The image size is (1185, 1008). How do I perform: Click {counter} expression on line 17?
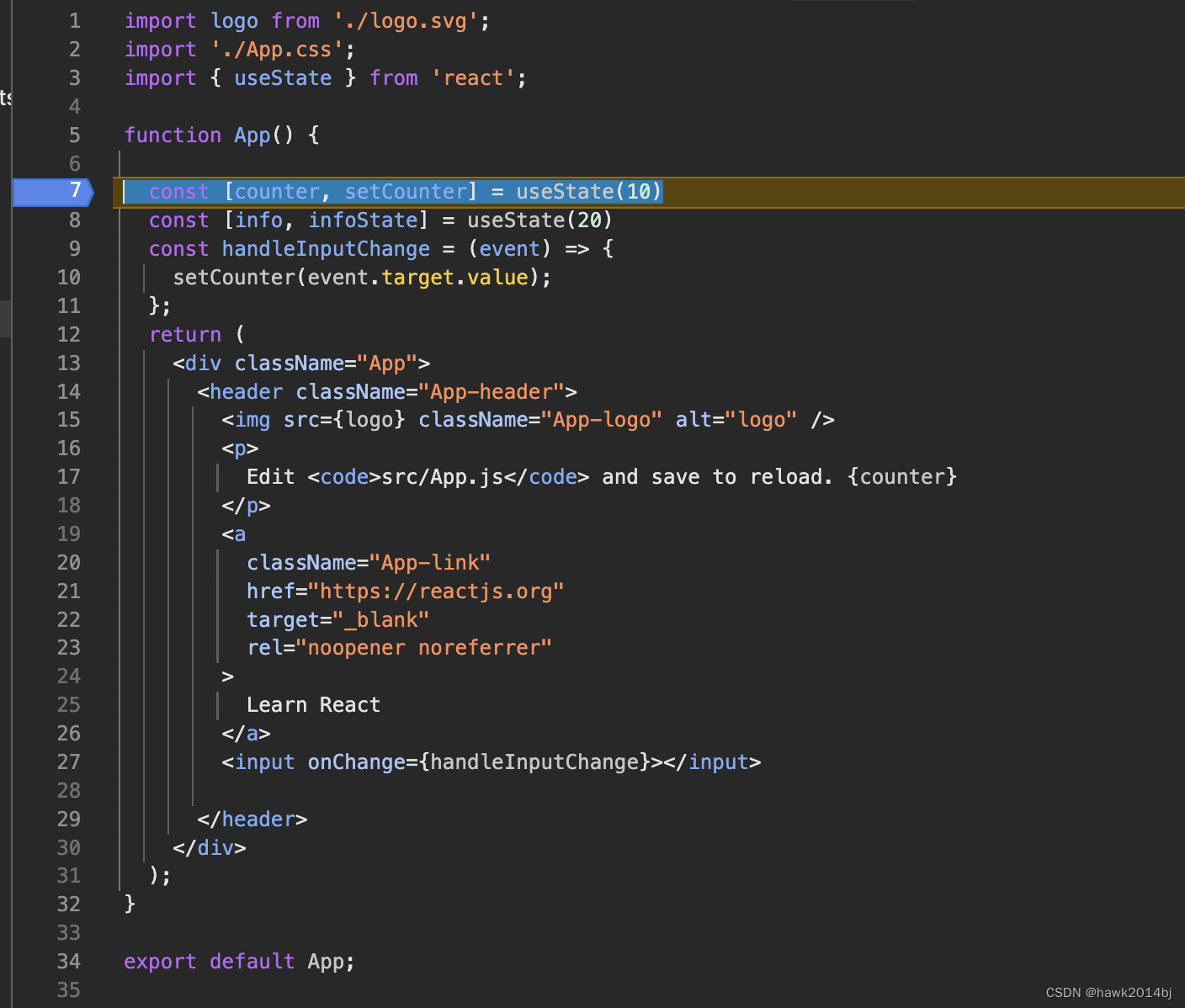(x=902, y=477)
